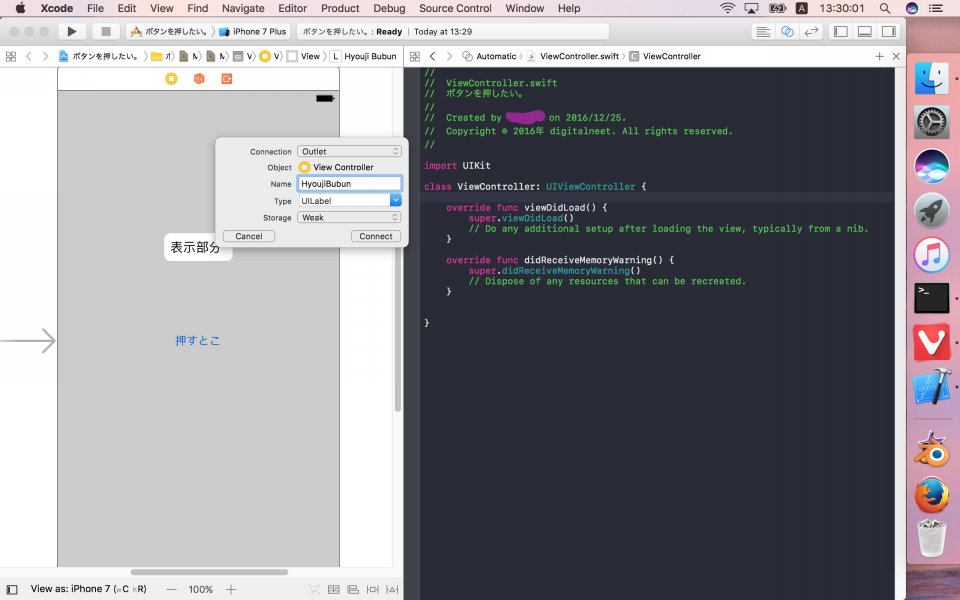960x600 pixels.
Task: Zoom in the storyboard canvas
Action: click(231, 590)
